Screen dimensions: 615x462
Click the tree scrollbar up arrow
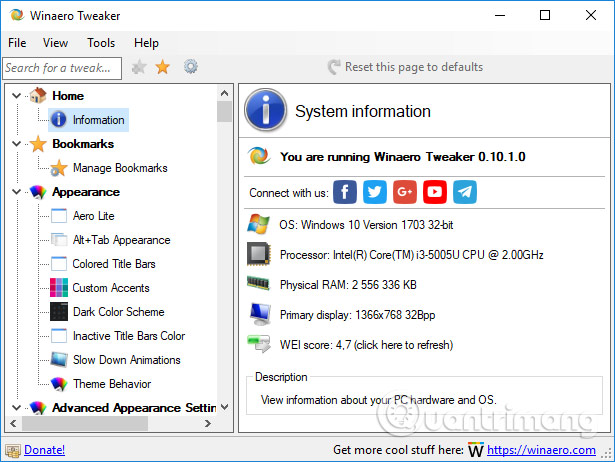click(x=224, y=93)
